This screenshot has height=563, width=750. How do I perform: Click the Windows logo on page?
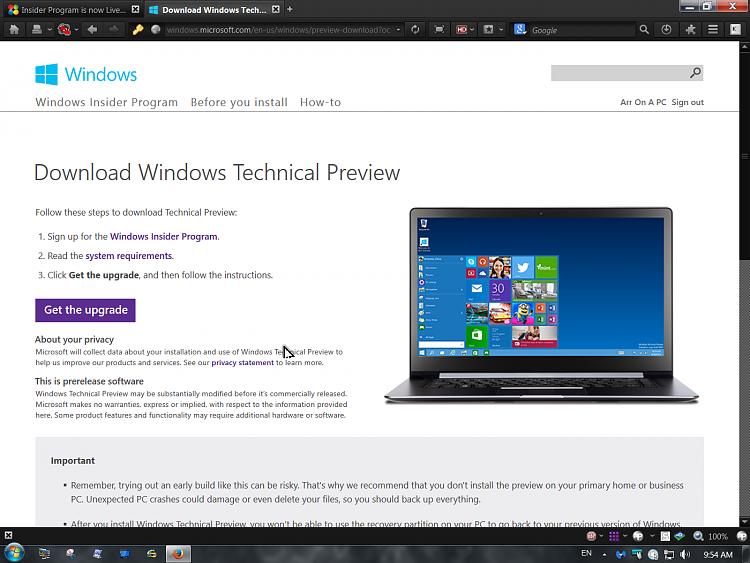(x=86, y=75)
